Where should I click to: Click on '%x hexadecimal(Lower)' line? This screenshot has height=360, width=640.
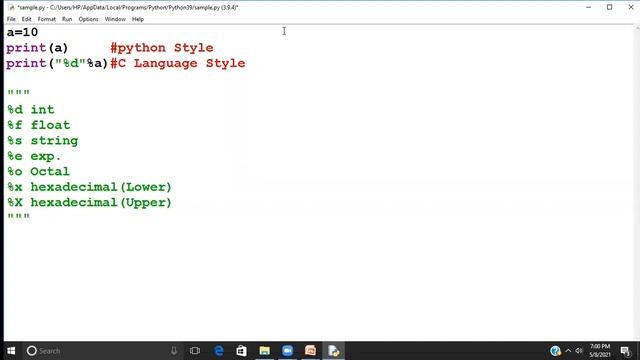(x=89, y=187)
